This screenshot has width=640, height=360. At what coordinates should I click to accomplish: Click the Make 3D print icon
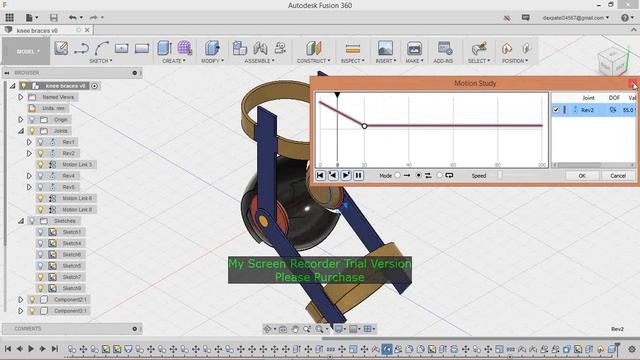[x=414, y=48]
